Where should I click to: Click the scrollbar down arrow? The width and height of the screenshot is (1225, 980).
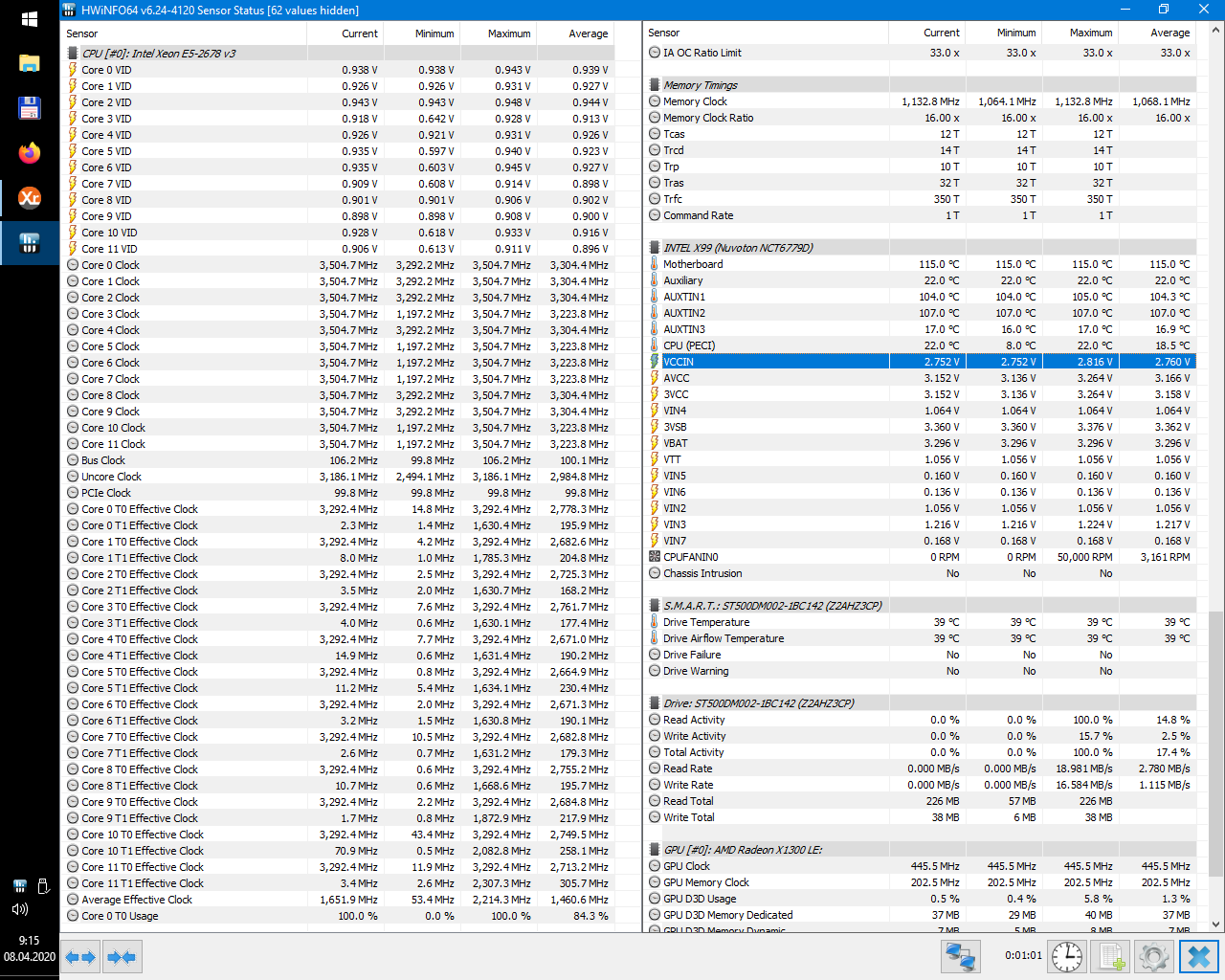click(1216, 924)
